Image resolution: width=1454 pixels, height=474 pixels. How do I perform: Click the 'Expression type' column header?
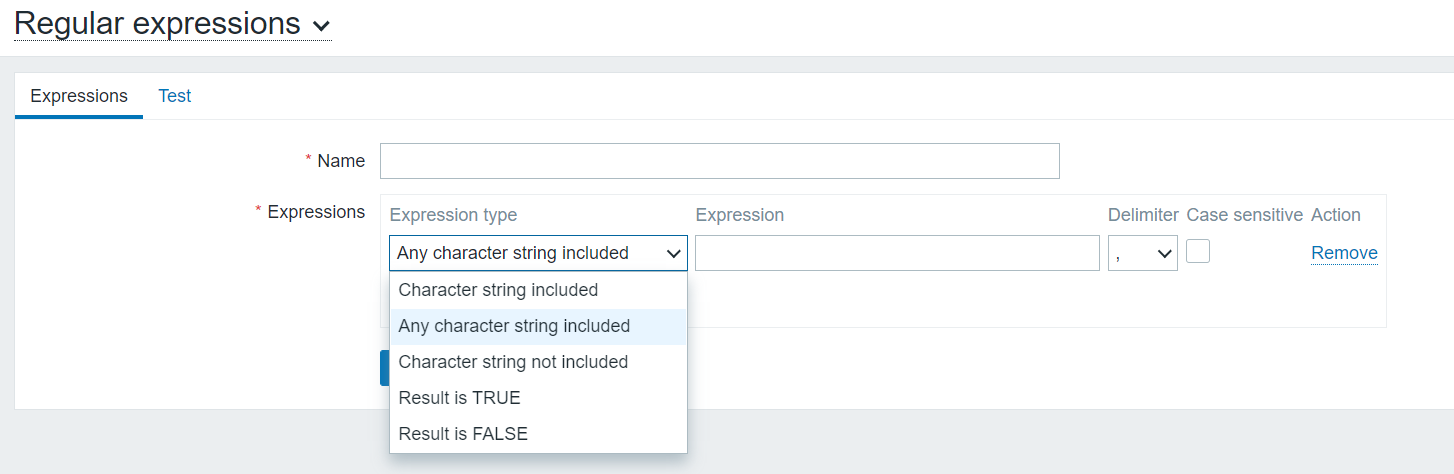[x=453, y=215]
